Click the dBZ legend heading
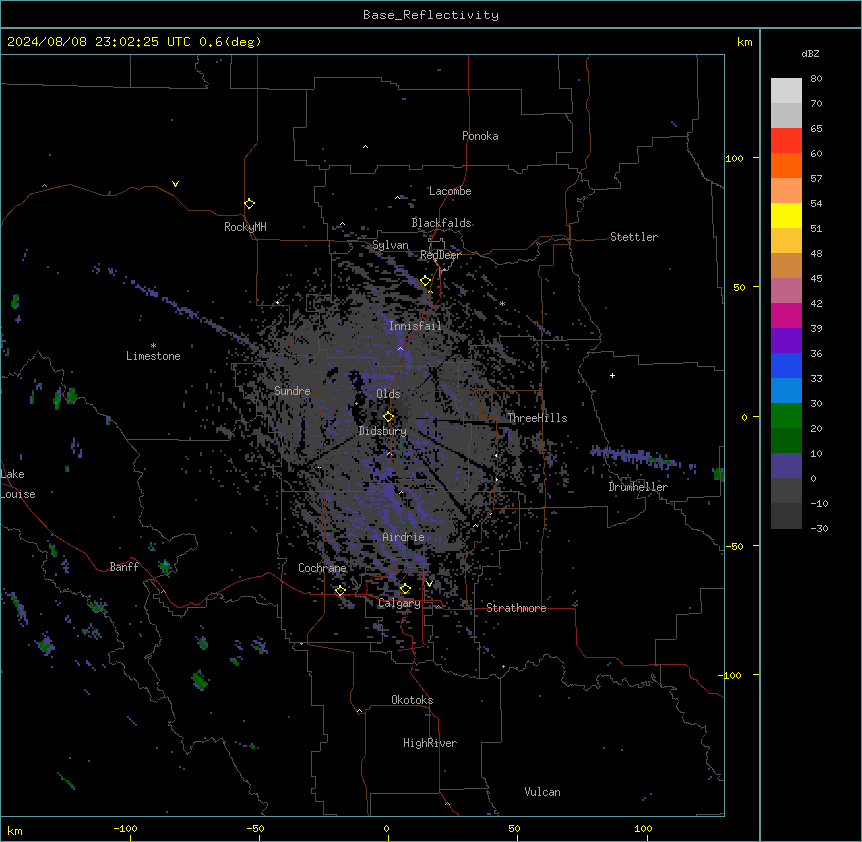Screen dimensions: 862x842 click(810, 53)
